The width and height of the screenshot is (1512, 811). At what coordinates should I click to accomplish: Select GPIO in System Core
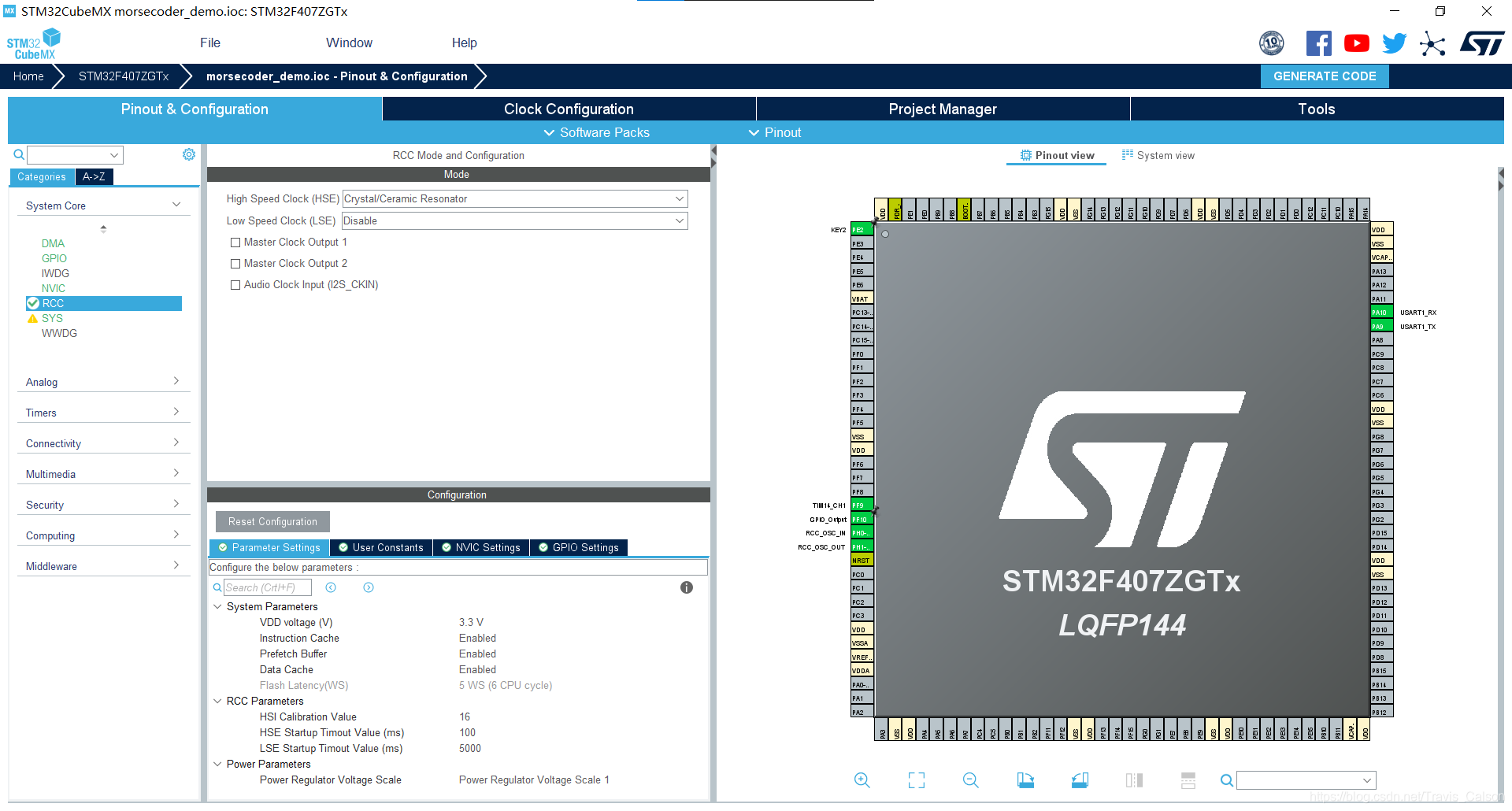tap(54, 258)
